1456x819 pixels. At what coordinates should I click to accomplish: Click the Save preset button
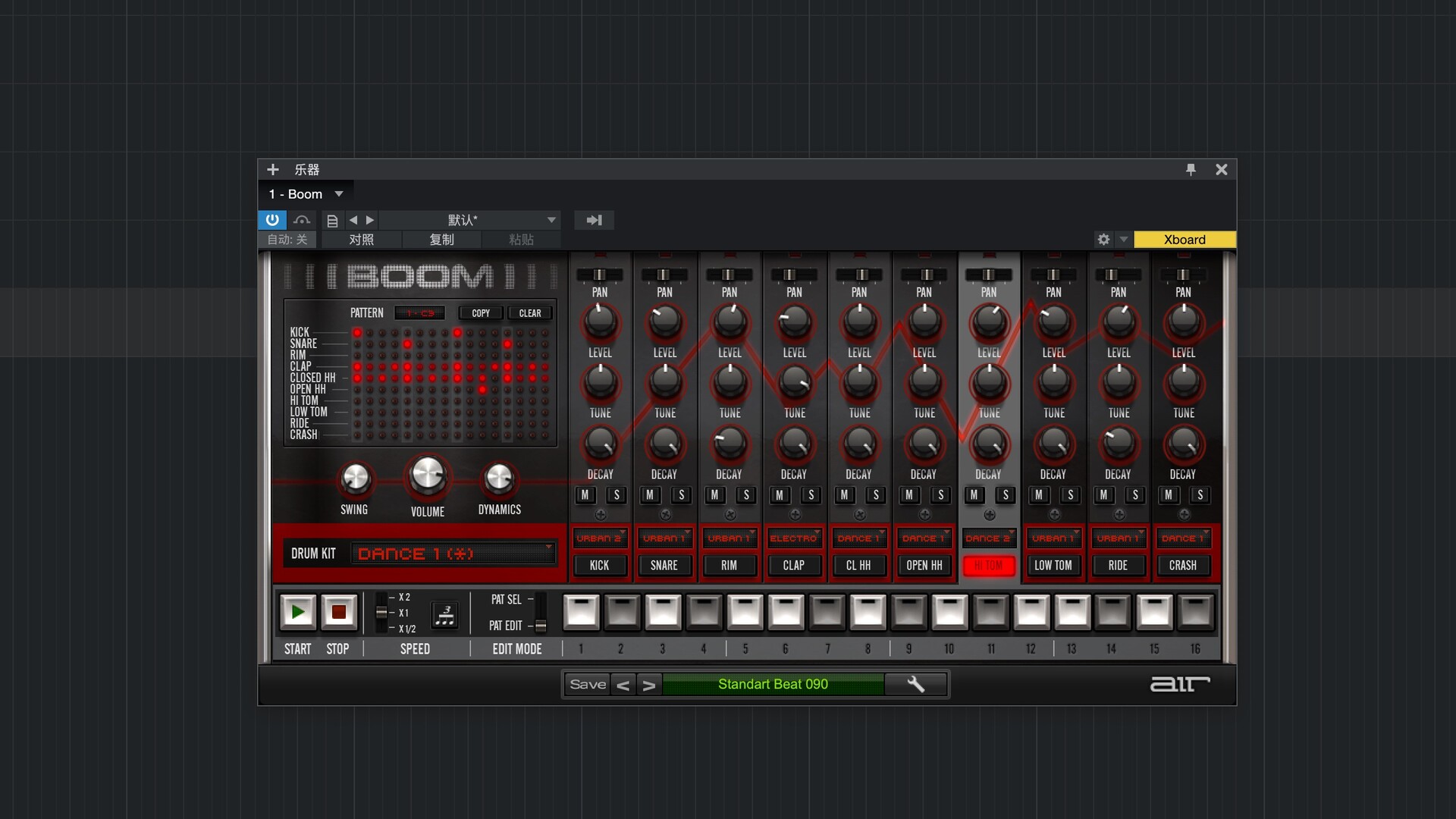pyautogui.click(x=588, y=684)
